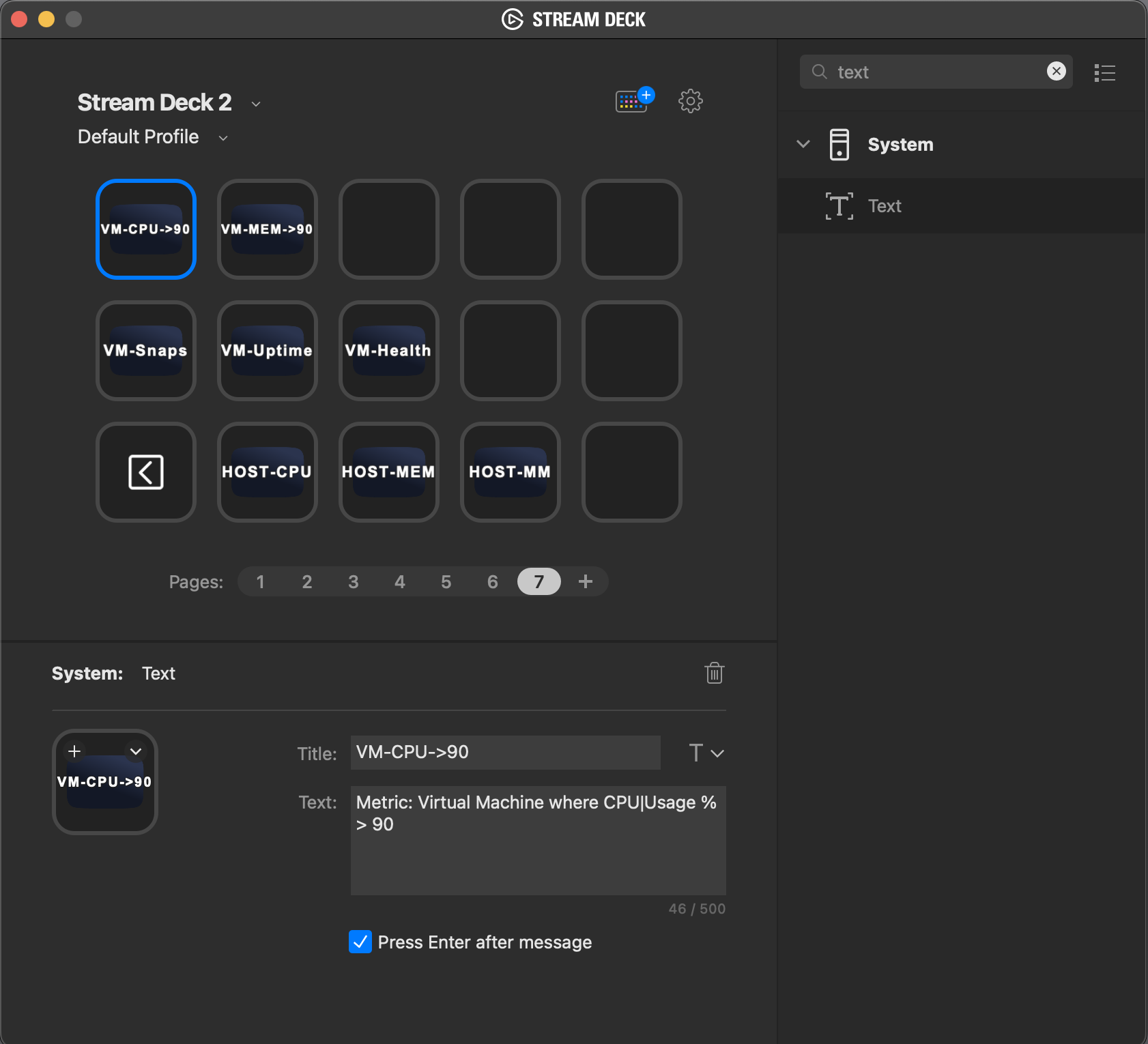Open the Default Profile dropdown
Image resolution: width=1148 pixels, height=1044 pixels.
tap(223, 138)
